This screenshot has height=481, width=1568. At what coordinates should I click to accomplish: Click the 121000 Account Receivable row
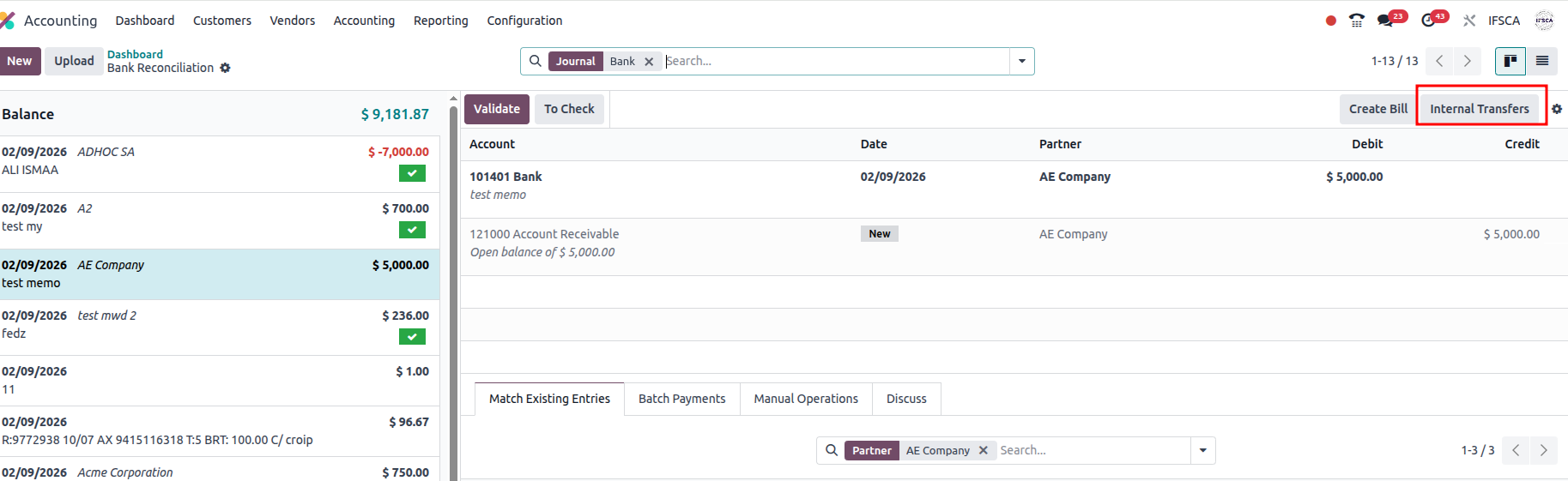pos(1014,247)
